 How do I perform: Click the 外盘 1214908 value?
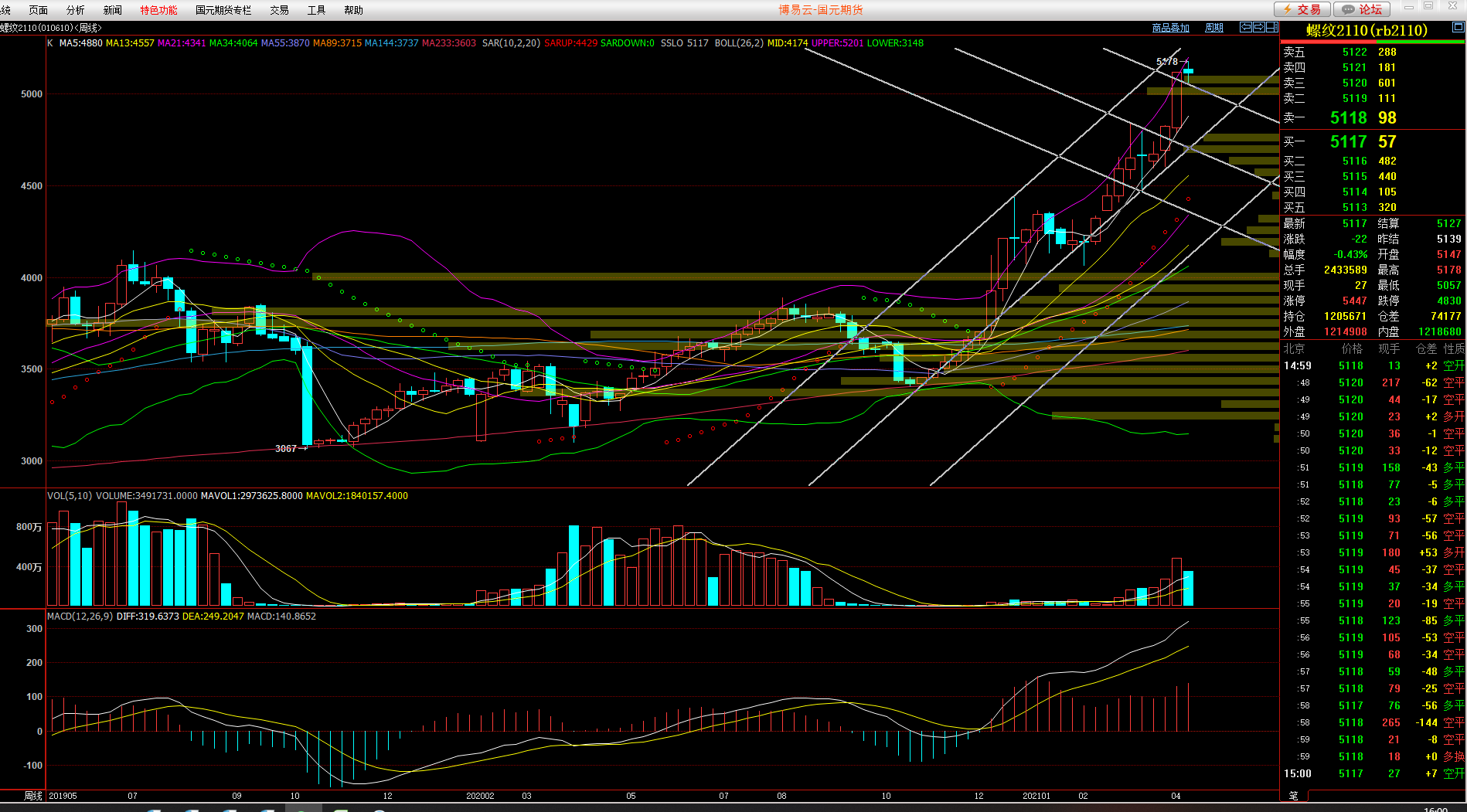click(x=1345, y=332)
